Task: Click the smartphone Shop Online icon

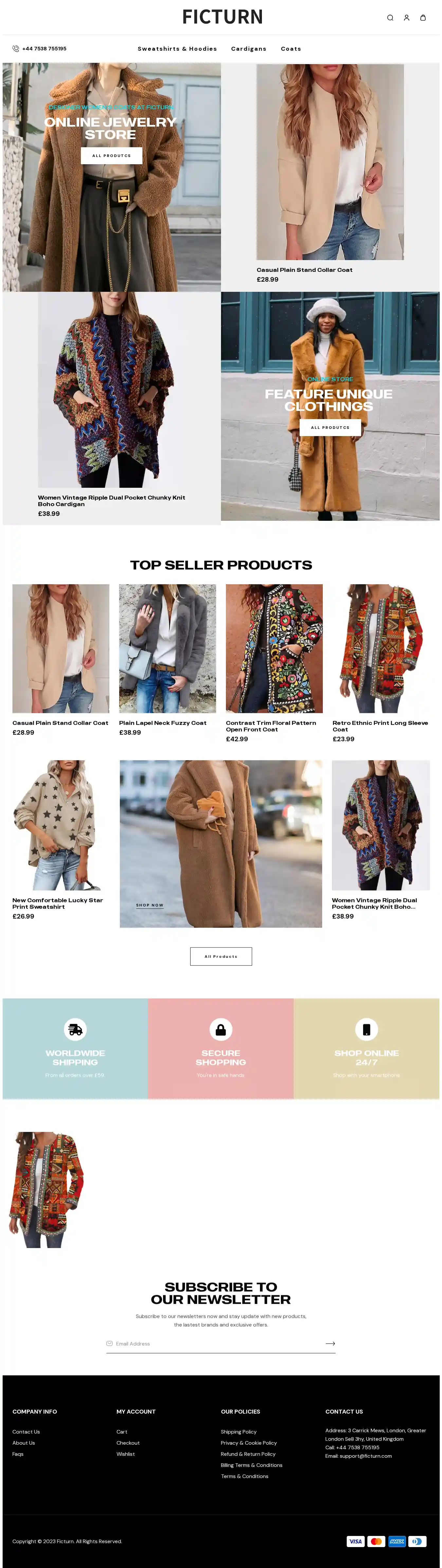Action: [x=366, y=1029]
